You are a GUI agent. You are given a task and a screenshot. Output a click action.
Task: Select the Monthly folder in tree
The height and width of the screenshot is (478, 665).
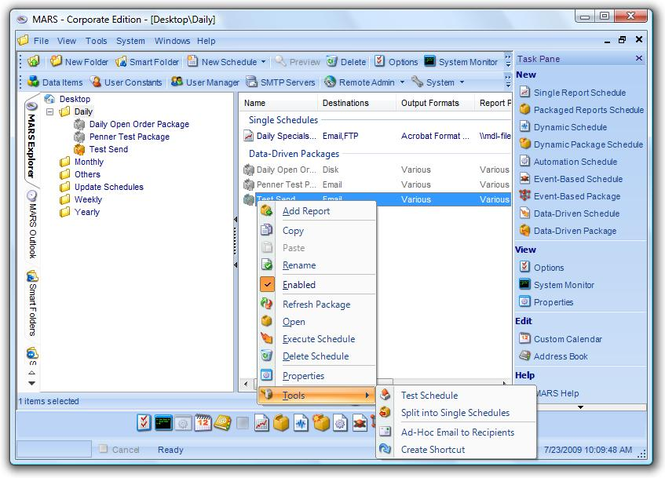[x=89, y=162]
